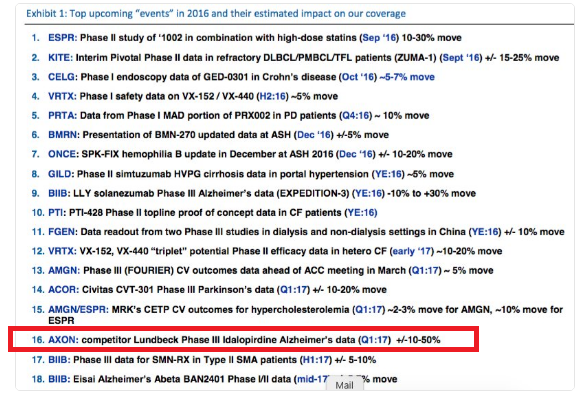
Task: Click the H1:17 date on BIIB SMN-RX row
Action: pos(315,360)
